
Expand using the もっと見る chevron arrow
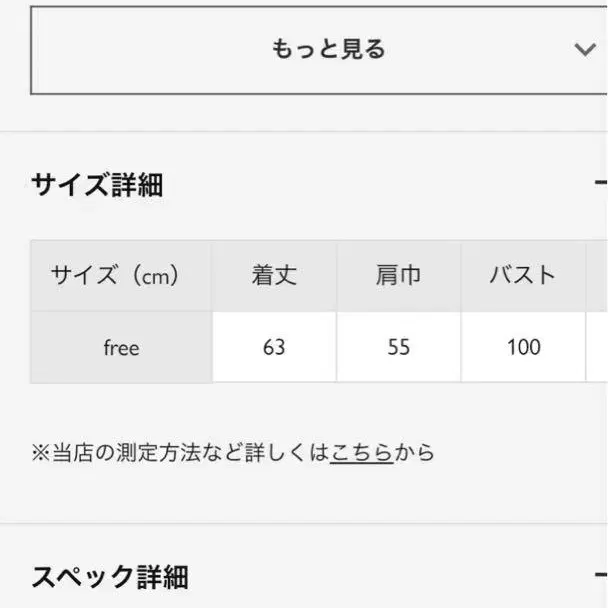click(x=585, y=49)
